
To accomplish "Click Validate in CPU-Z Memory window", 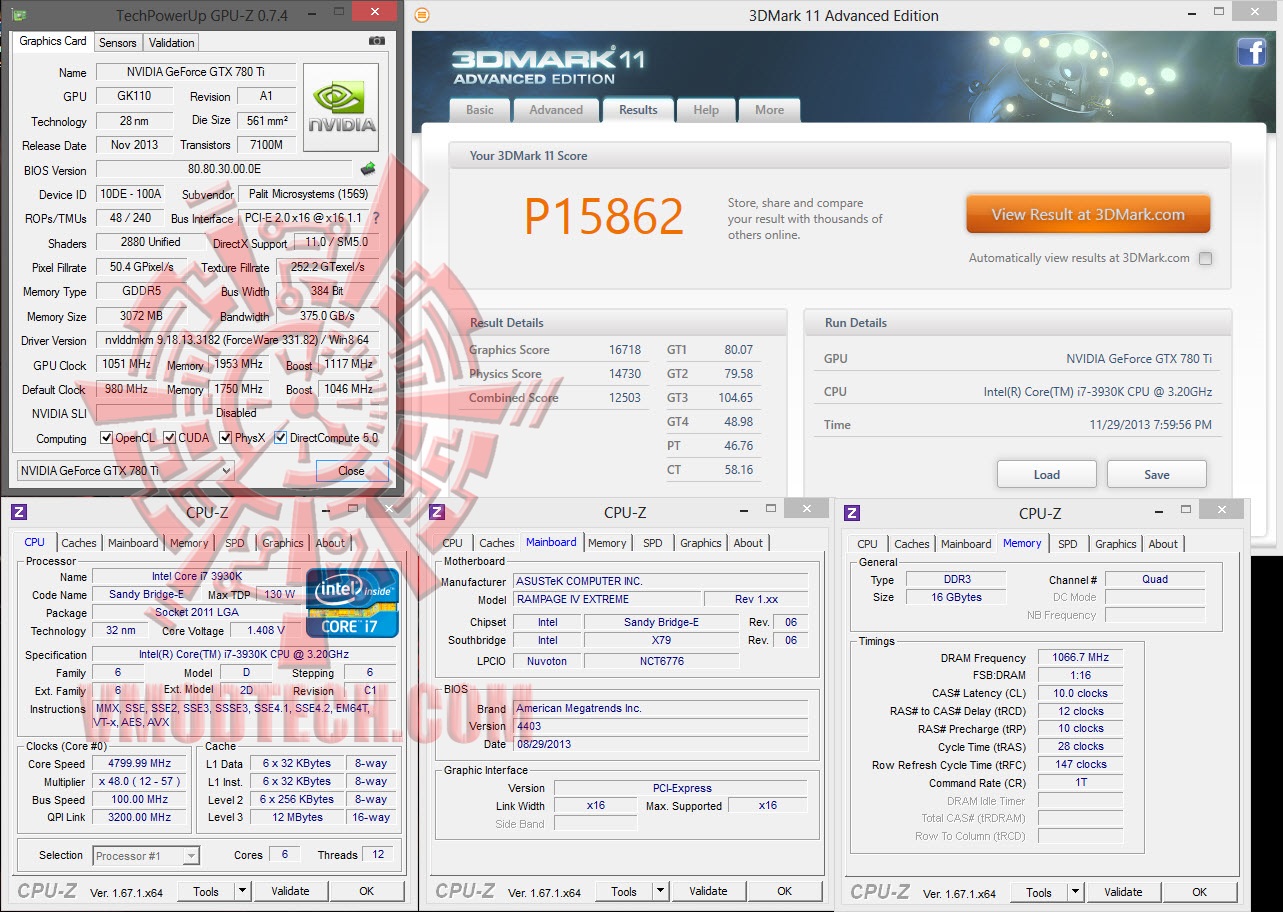I will 1123,892.
